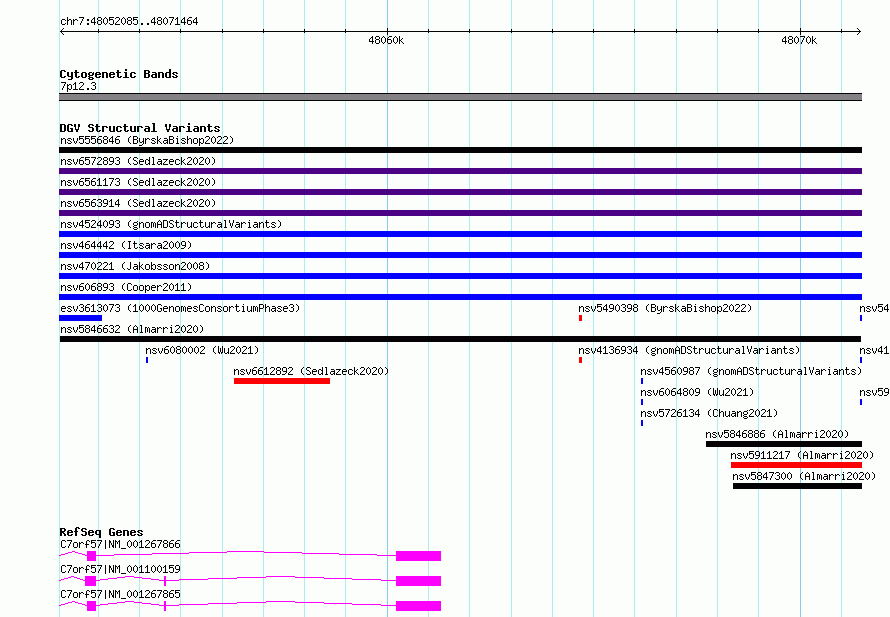890x617 pixels.
Task: Click the first small exon of NM_001100159
Action: (90, 581)
